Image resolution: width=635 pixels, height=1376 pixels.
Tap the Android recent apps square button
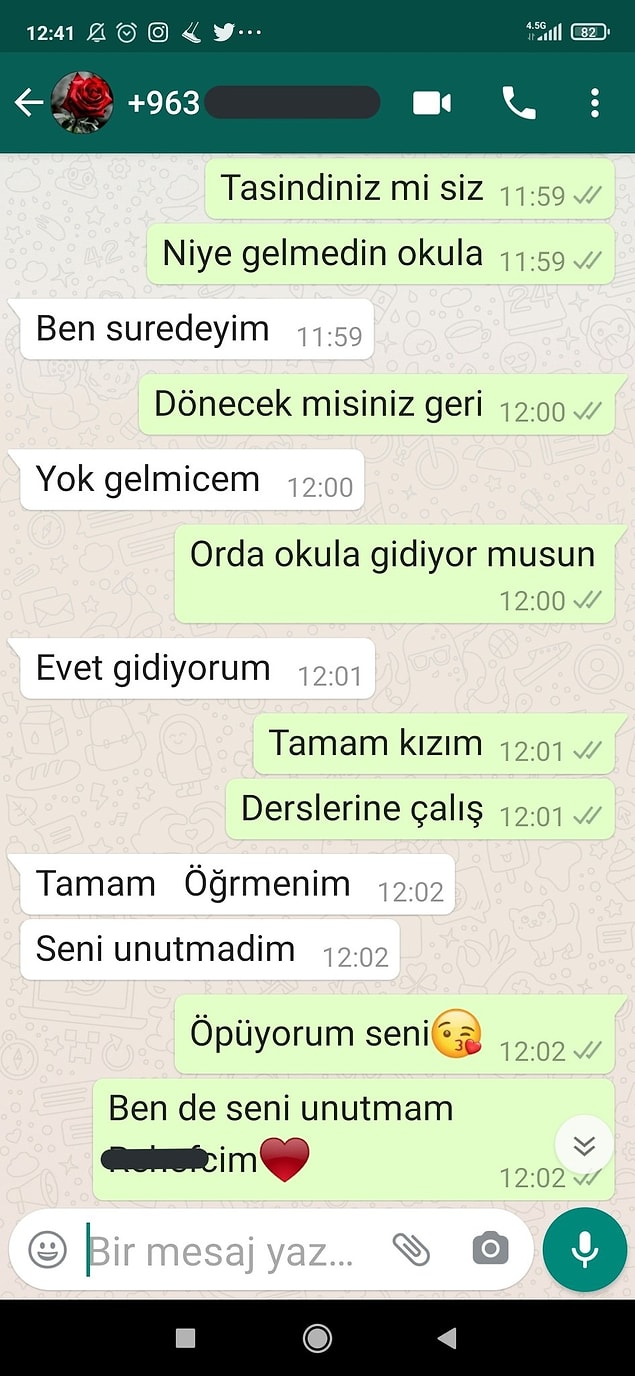185,1338
